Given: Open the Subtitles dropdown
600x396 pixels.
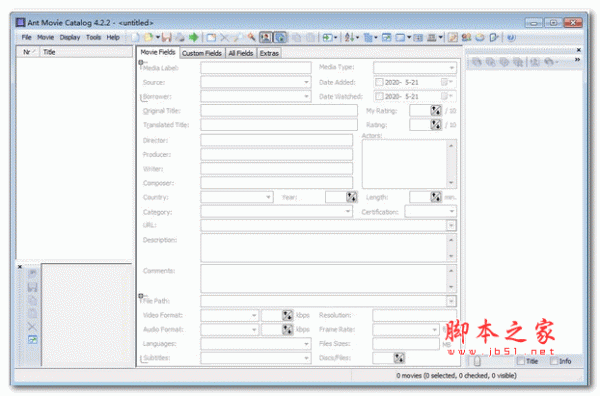Looking at the screenshot, I should pos(306,358).
